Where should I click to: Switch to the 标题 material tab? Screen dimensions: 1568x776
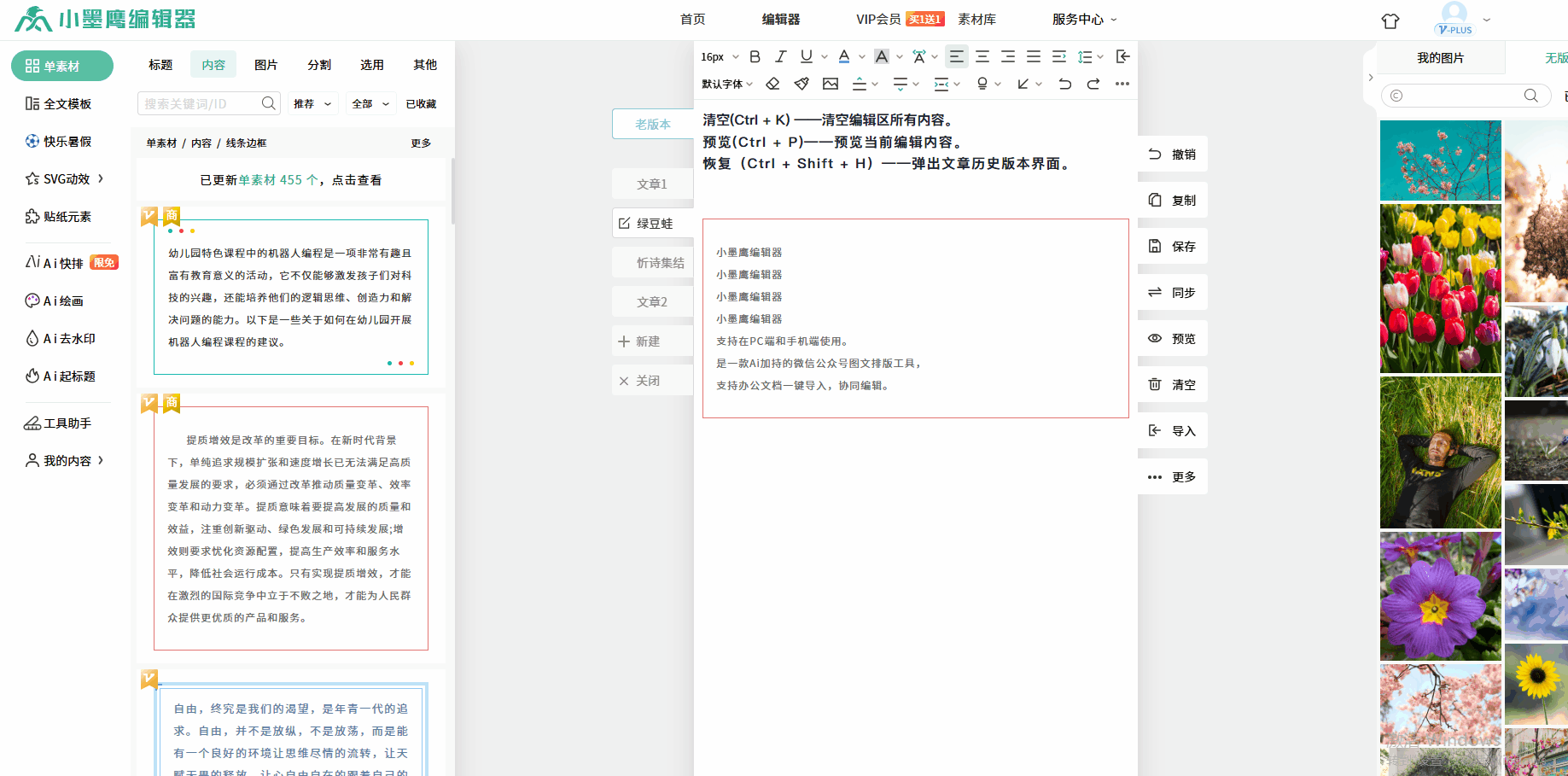pyautogui.click(x=160, y=65)
